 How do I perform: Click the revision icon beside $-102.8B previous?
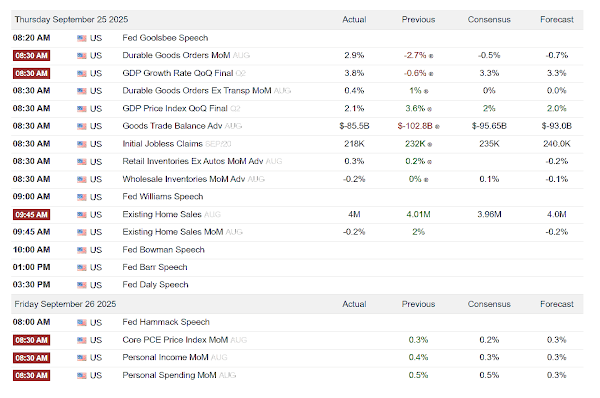(437, 126)
